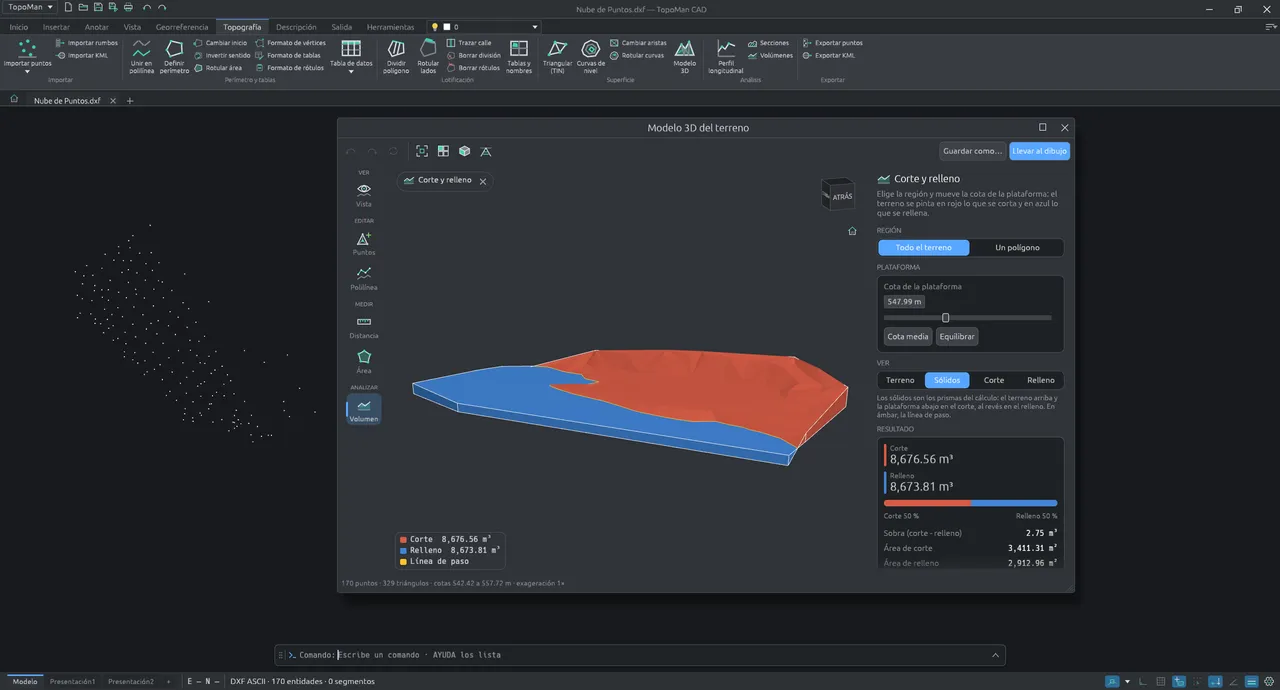
Task: Open the Georreferencia ribbon tab
Action: click(182, 27)
